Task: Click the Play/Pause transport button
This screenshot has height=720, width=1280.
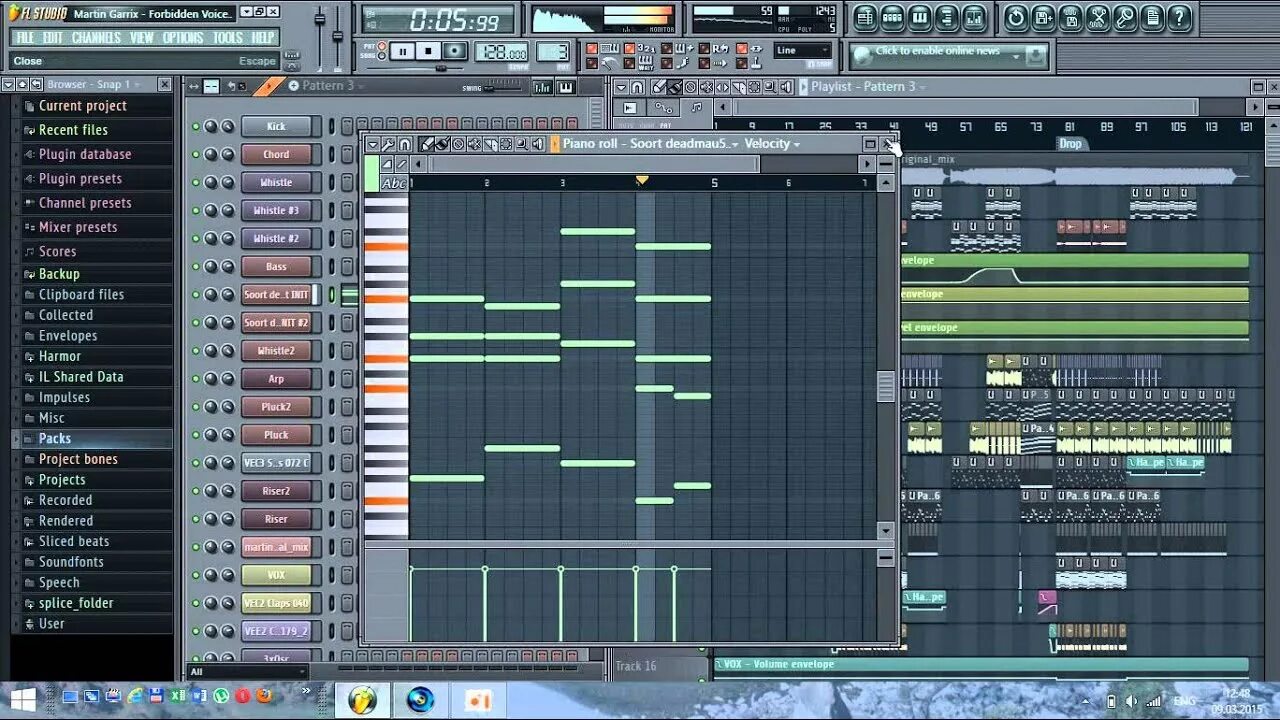Action: tap(403, 52)
